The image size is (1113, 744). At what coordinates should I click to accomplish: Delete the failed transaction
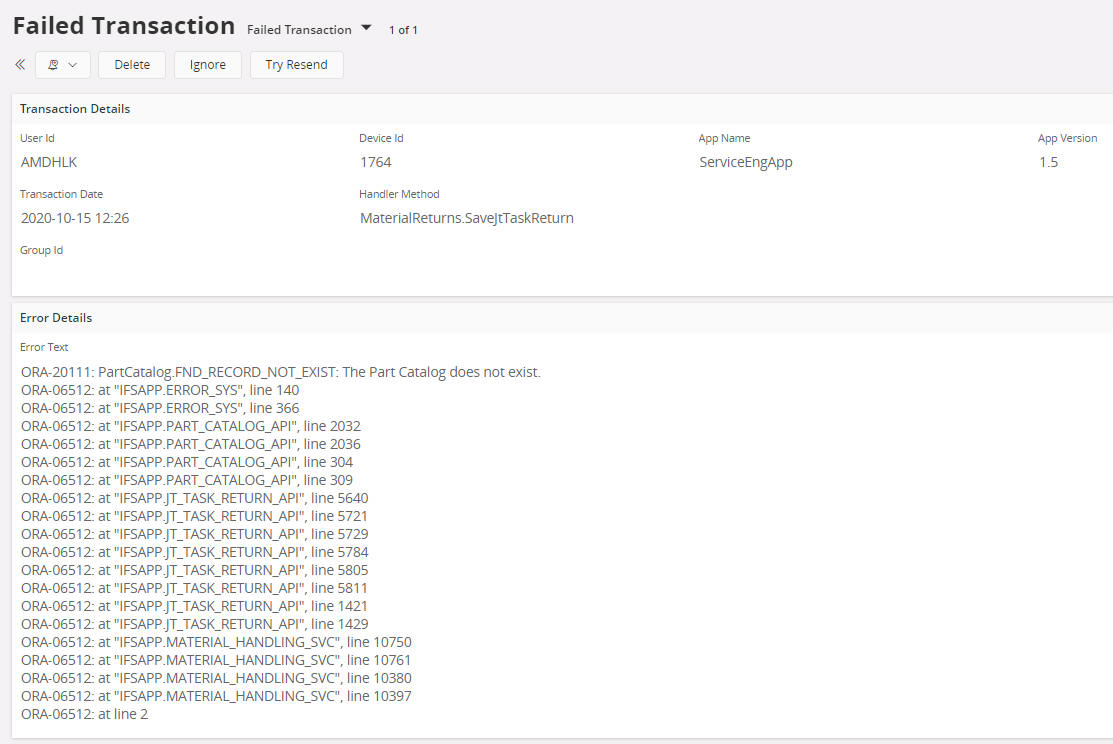pos(132,65)
